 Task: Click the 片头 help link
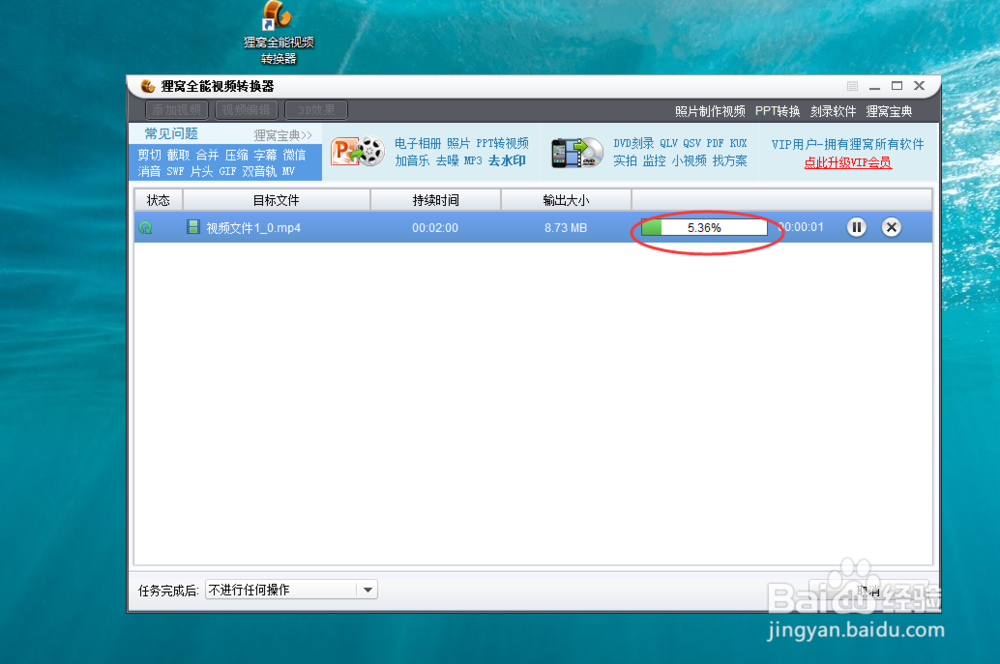point(202,171)
